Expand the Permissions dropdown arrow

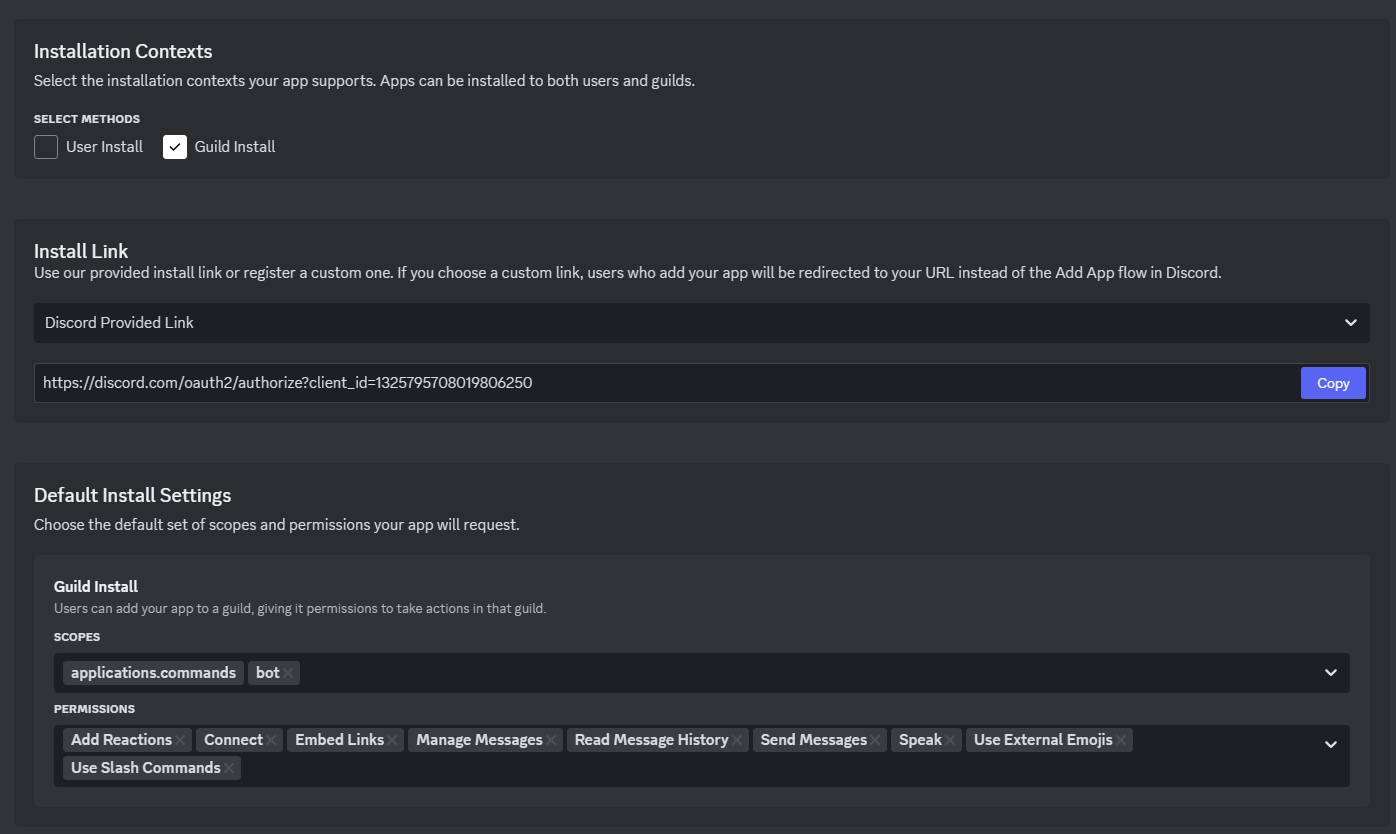(1331, 744)
